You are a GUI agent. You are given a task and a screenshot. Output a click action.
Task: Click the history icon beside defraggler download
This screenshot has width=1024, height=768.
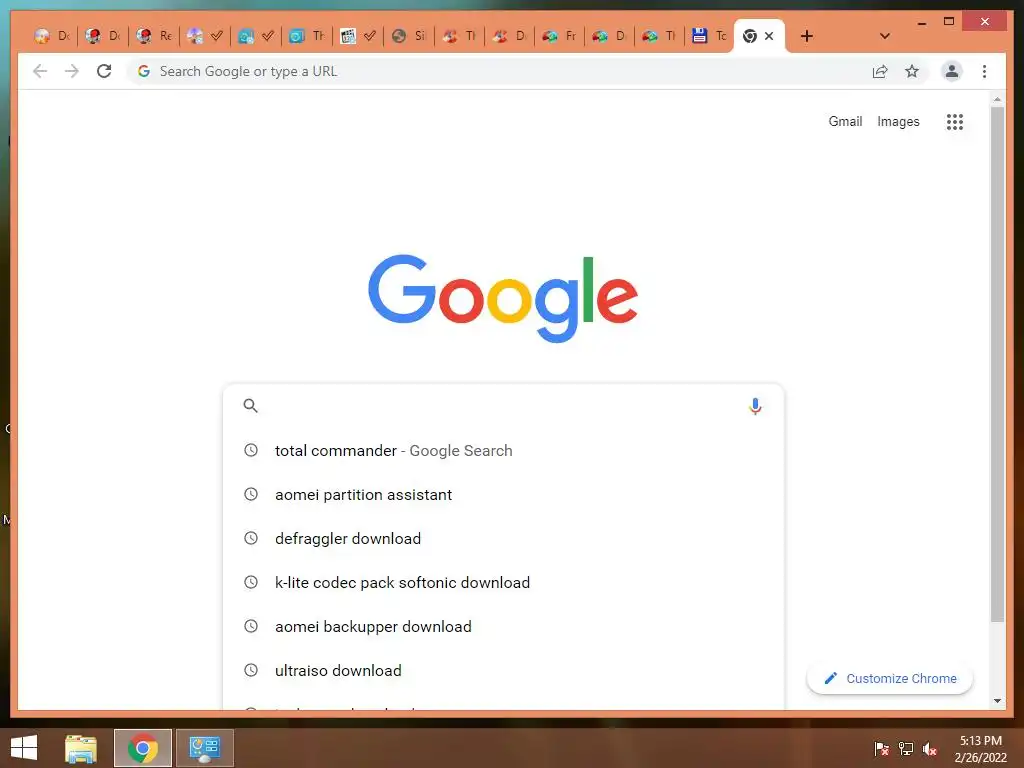pos(251,538)
